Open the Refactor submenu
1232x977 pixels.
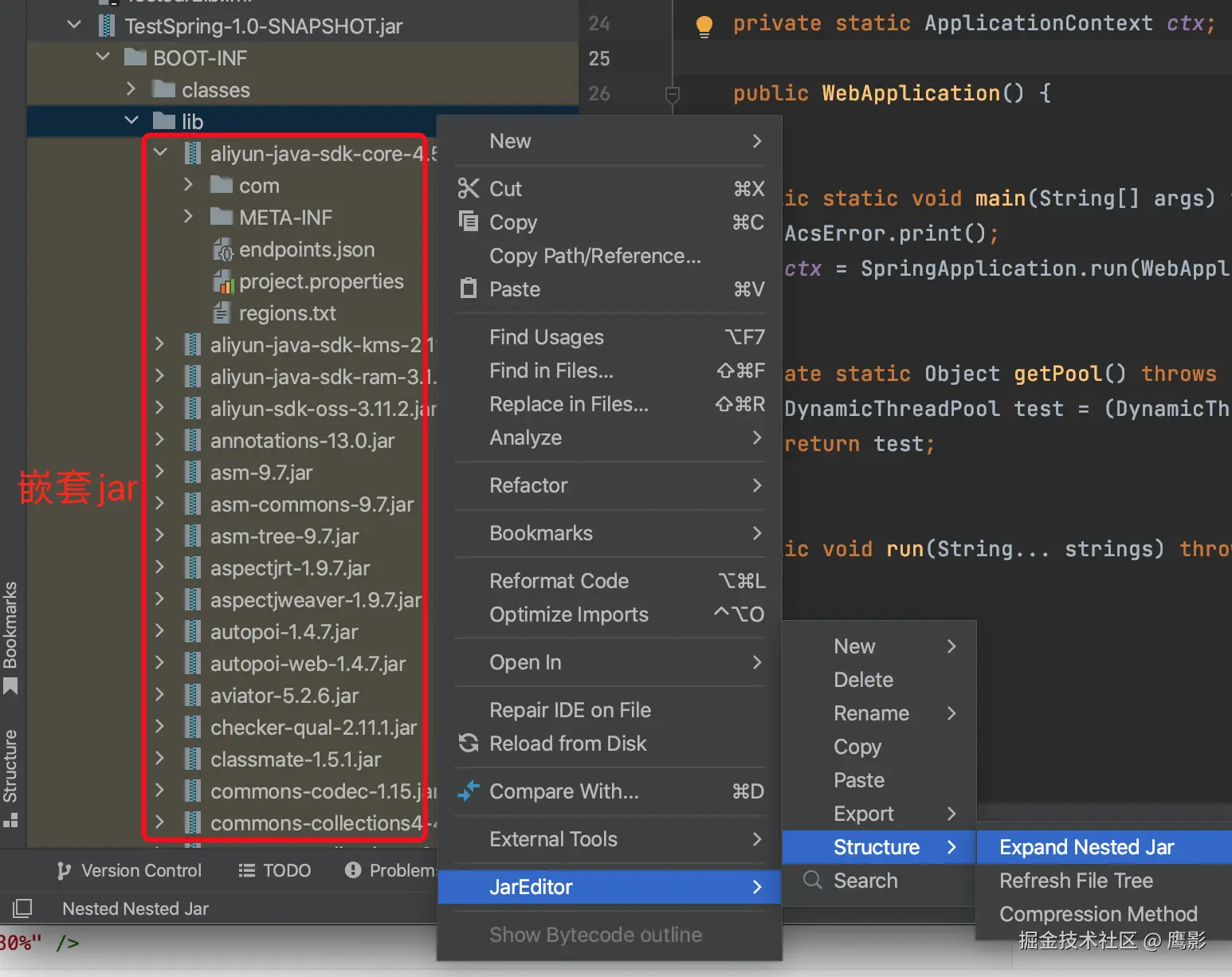(610, 485)
